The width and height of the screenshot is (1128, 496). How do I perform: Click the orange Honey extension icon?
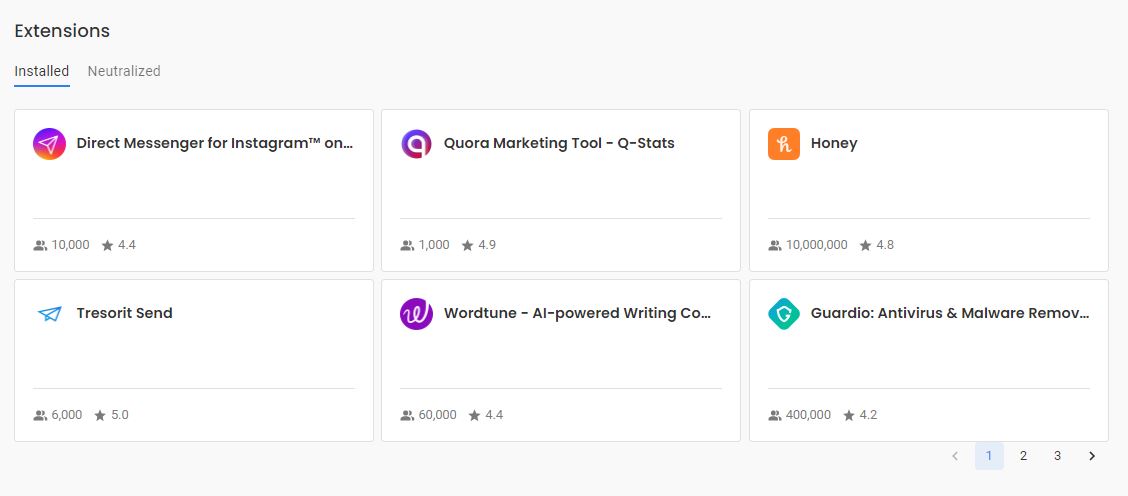tap(784, 144)
